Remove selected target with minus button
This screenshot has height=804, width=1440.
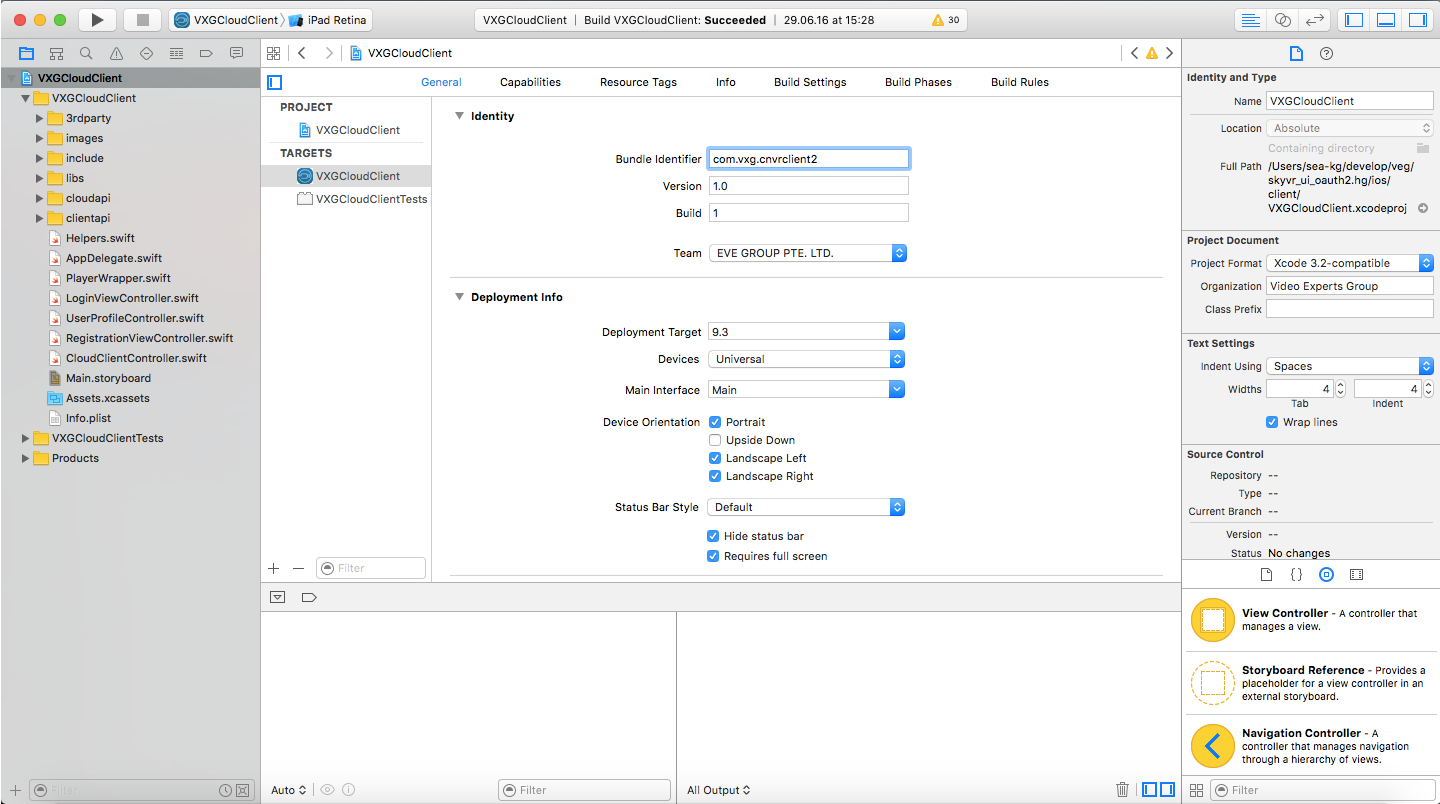(x=298, y=568)
